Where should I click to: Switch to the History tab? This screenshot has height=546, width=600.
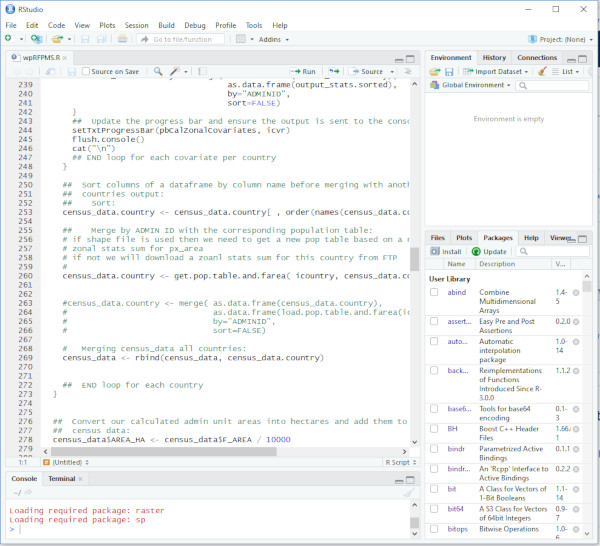pyautogui.click(x=494, y=57)
